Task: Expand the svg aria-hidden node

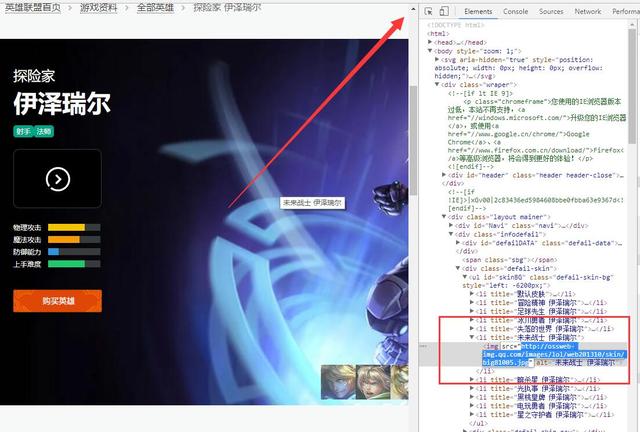Action: pos(437,60)
